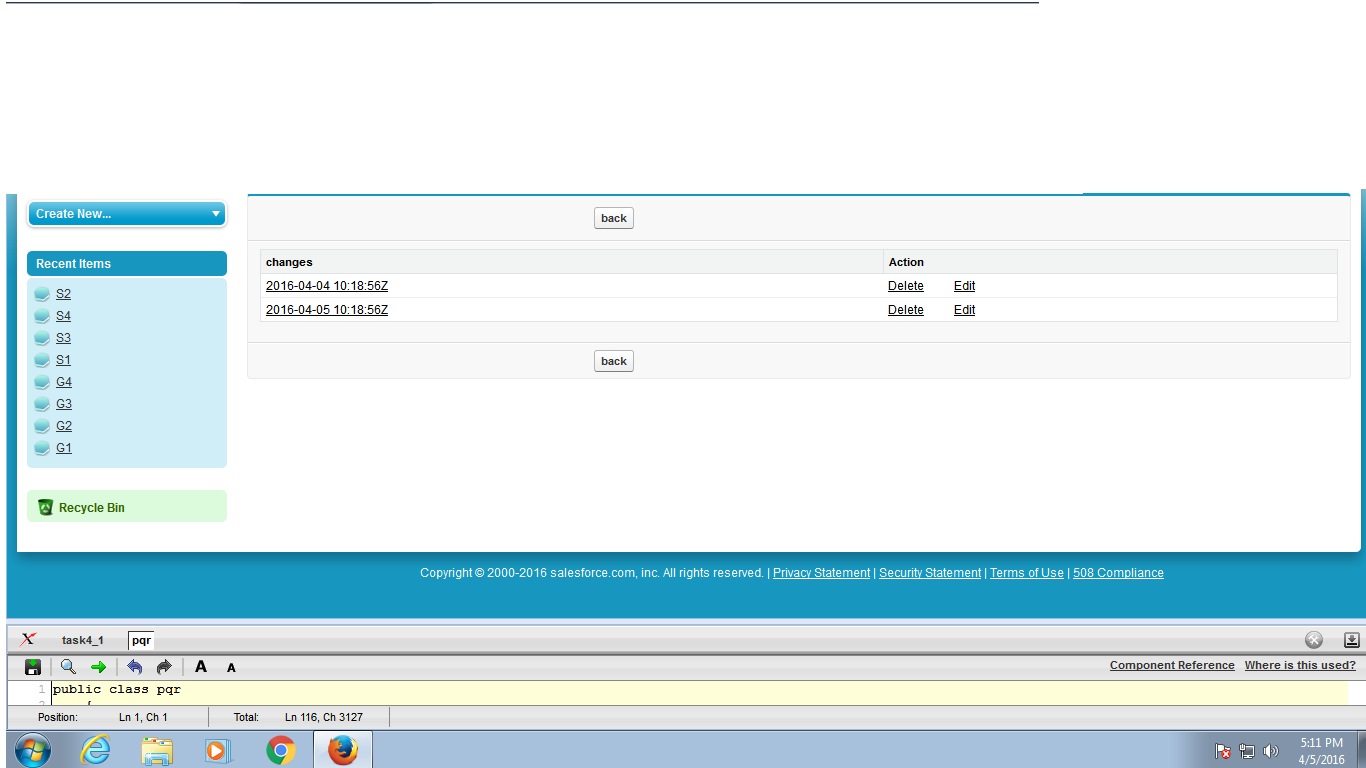Delete the 2016-04-05 change row

[906, 310]
